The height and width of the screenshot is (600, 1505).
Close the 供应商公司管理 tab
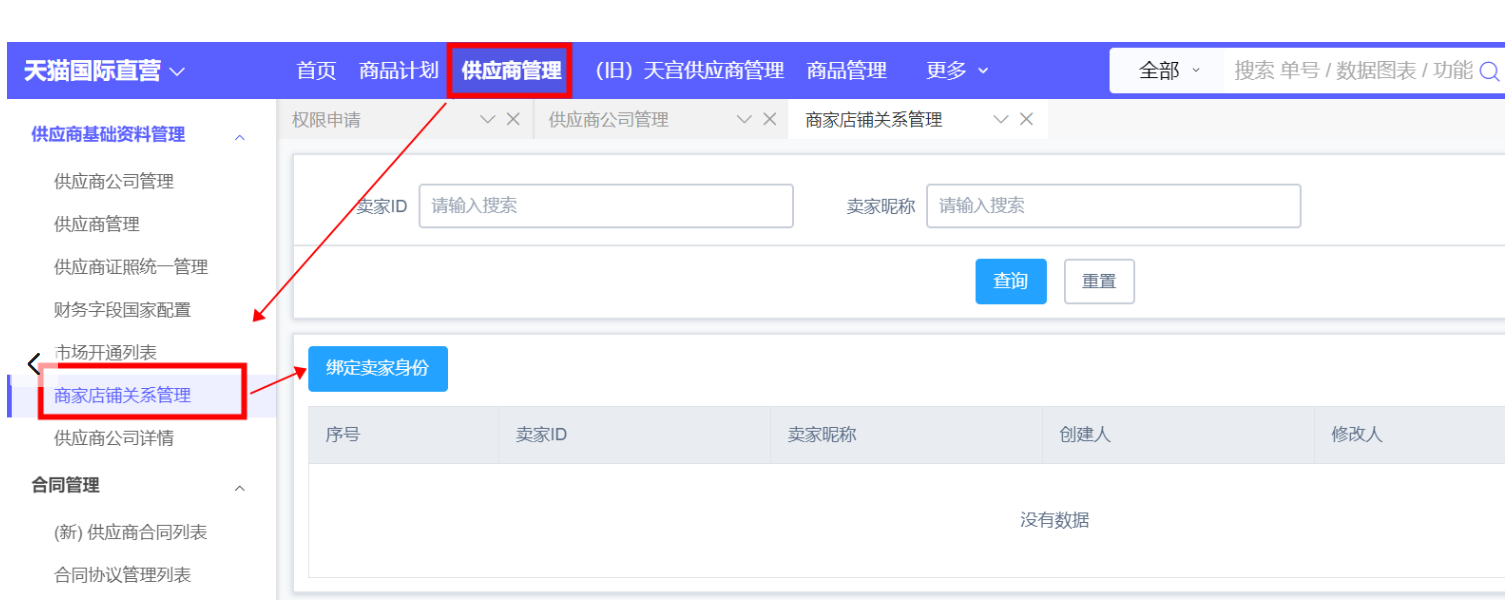coord(770,119)
